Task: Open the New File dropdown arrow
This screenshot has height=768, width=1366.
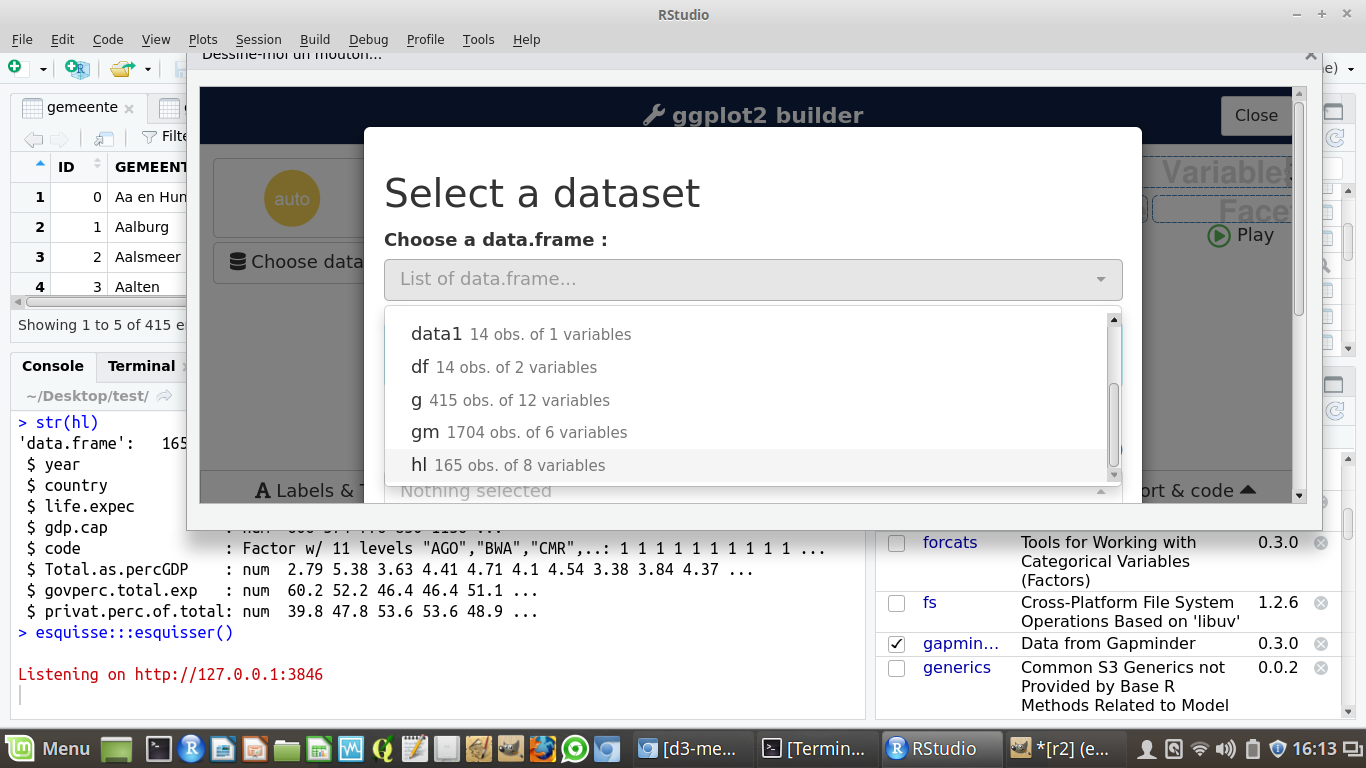Action: (43, 69)
